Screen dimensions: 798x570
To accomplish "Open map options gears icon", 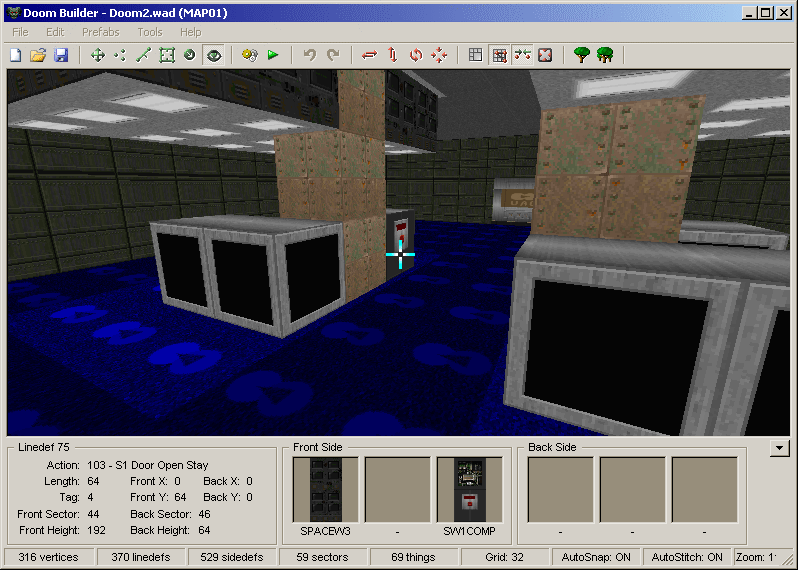I will click(x=250, y=55).
